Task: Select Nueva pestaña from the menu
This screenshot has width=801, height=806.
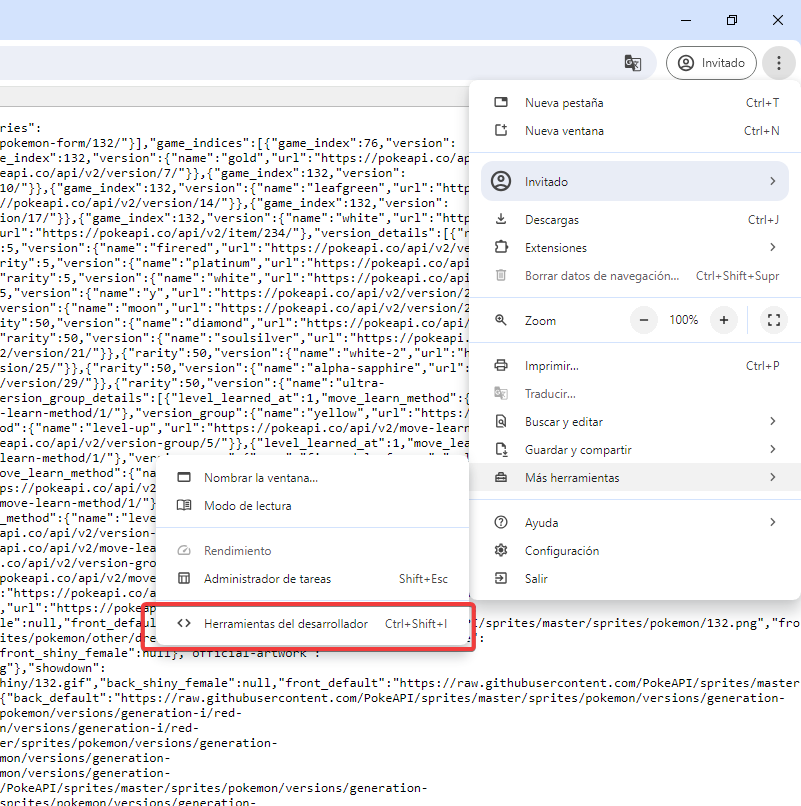Action: coord(564,103)
